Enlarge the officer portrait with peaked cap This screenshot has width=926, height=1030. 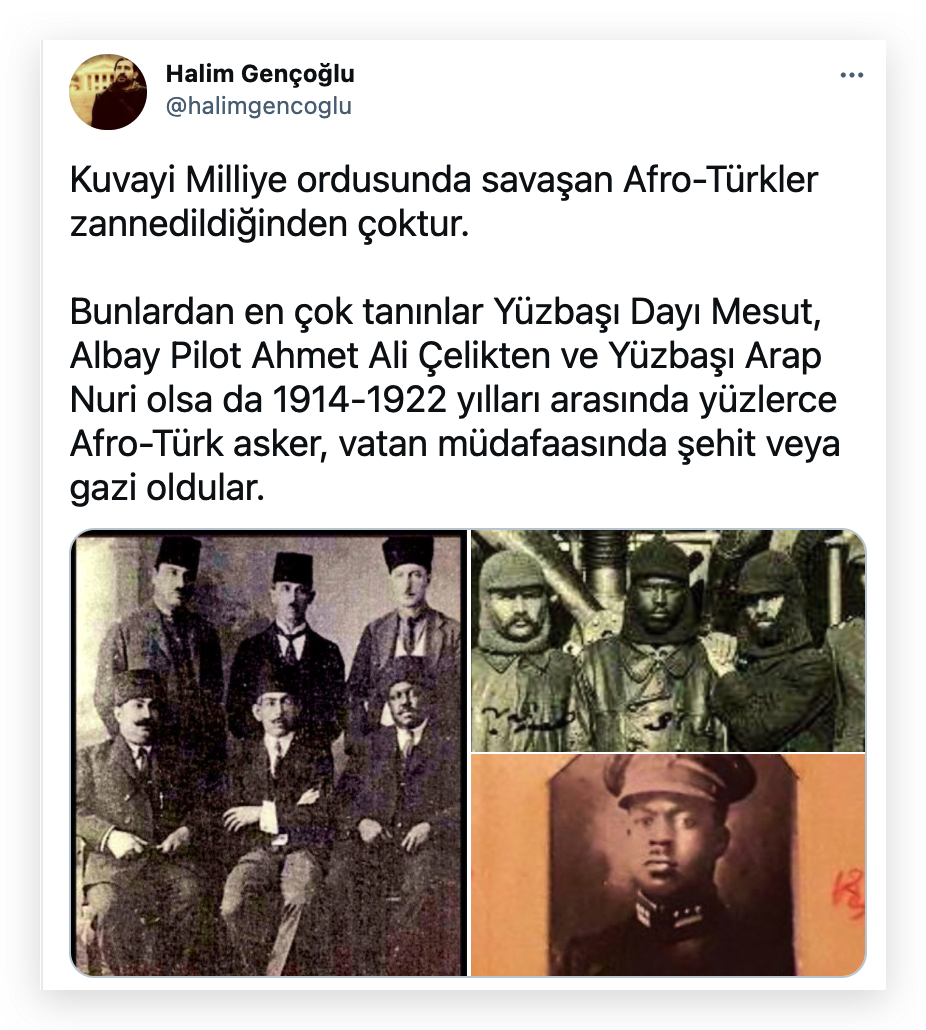click(669, 865)
